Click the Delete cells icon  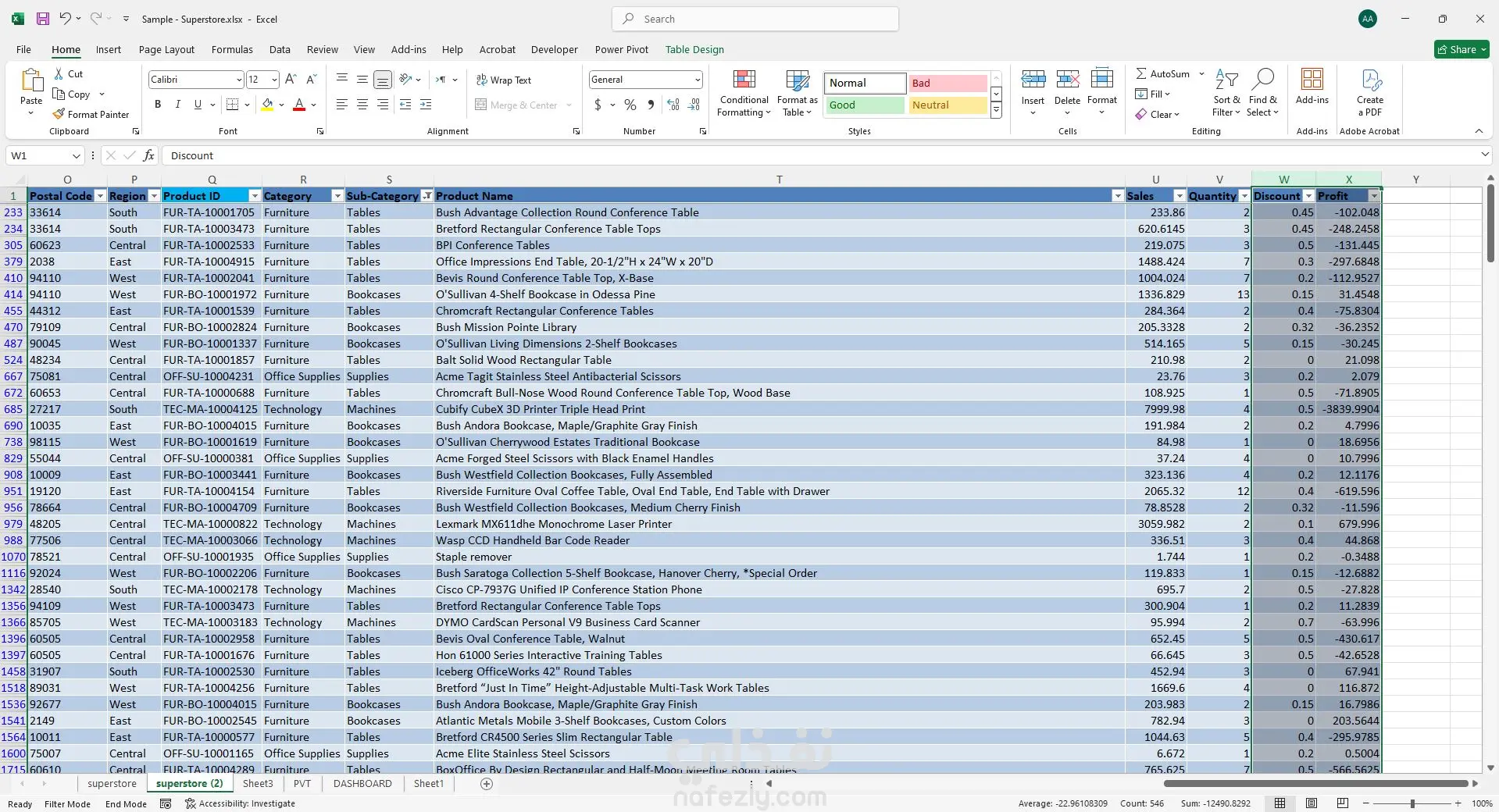[1067, 79]
